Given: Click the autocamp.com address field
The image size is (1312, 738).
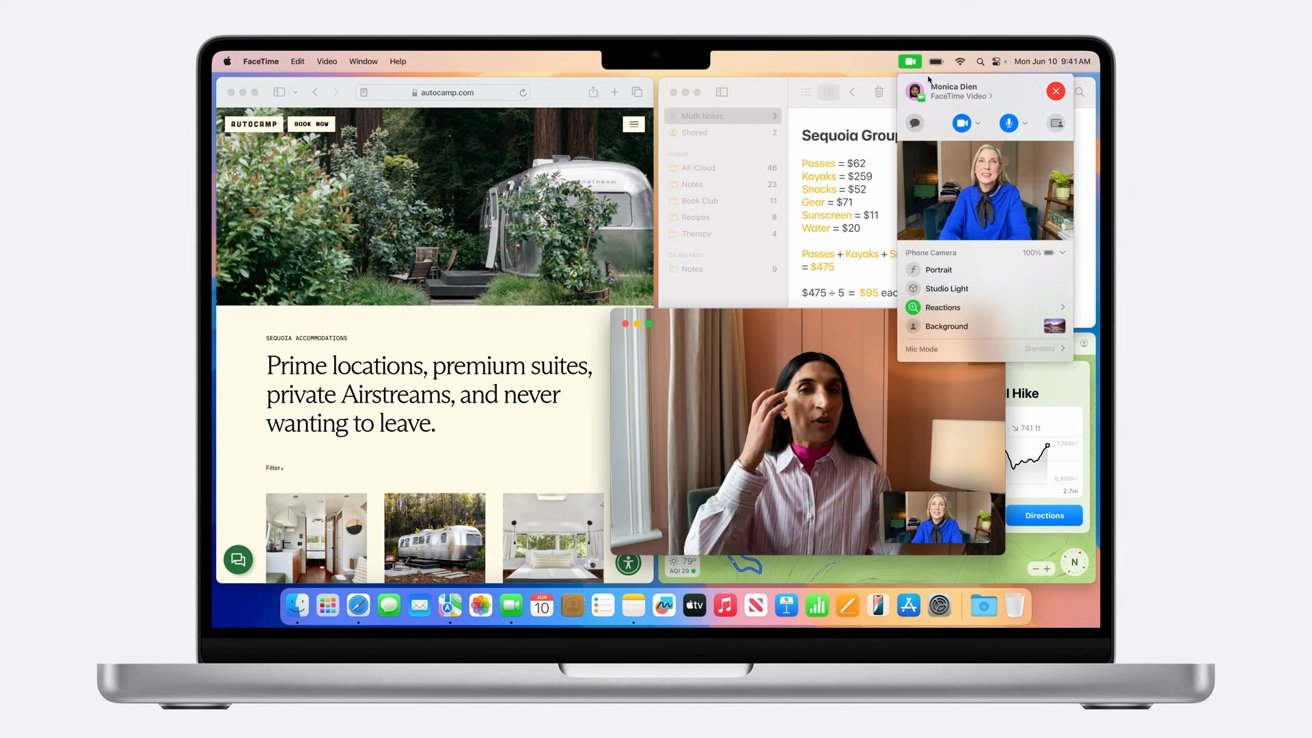Looking at the screenshot, I should [444, 92].
